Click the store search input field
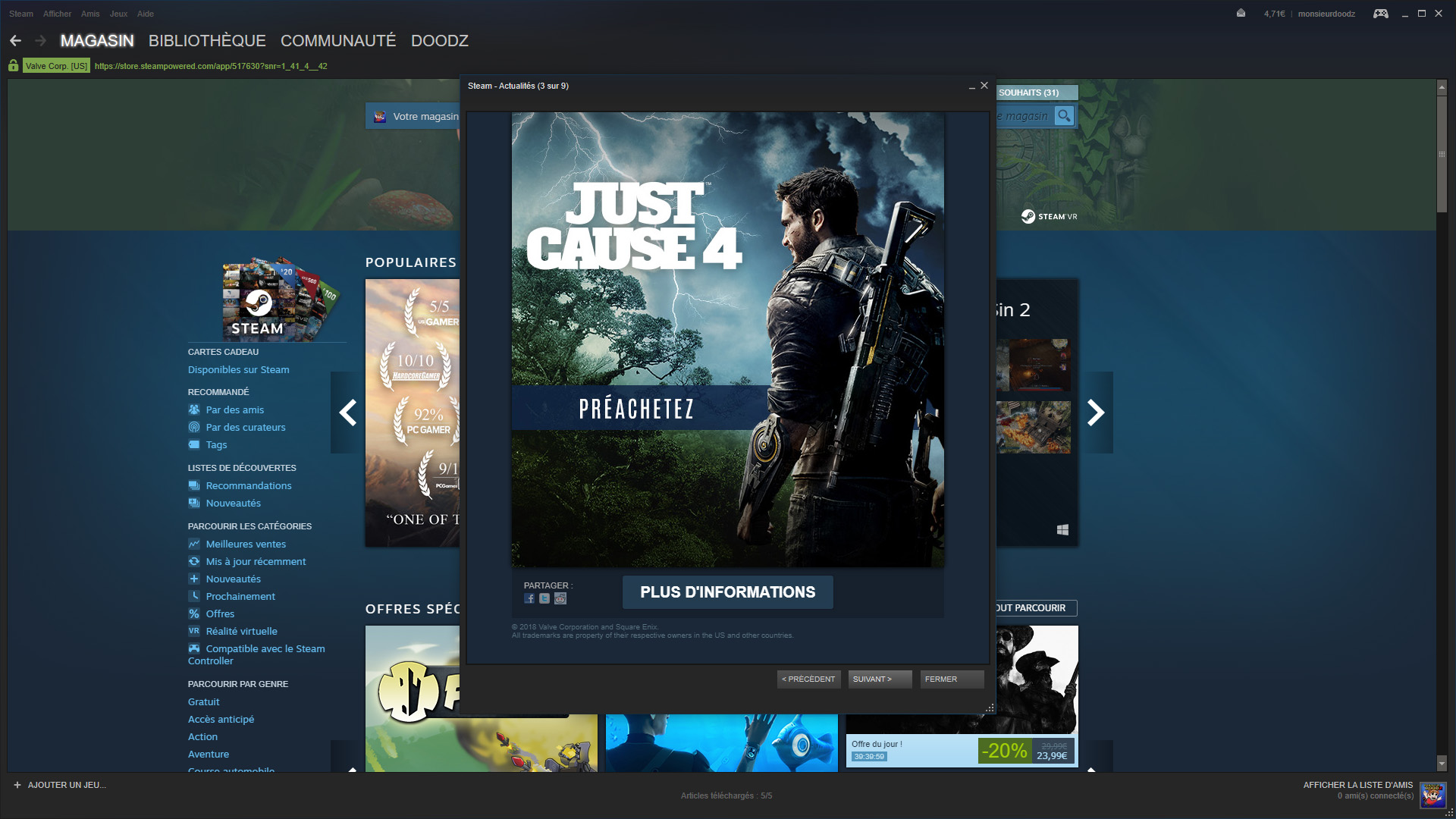 pyautogui.click(x=1024, y=116)
